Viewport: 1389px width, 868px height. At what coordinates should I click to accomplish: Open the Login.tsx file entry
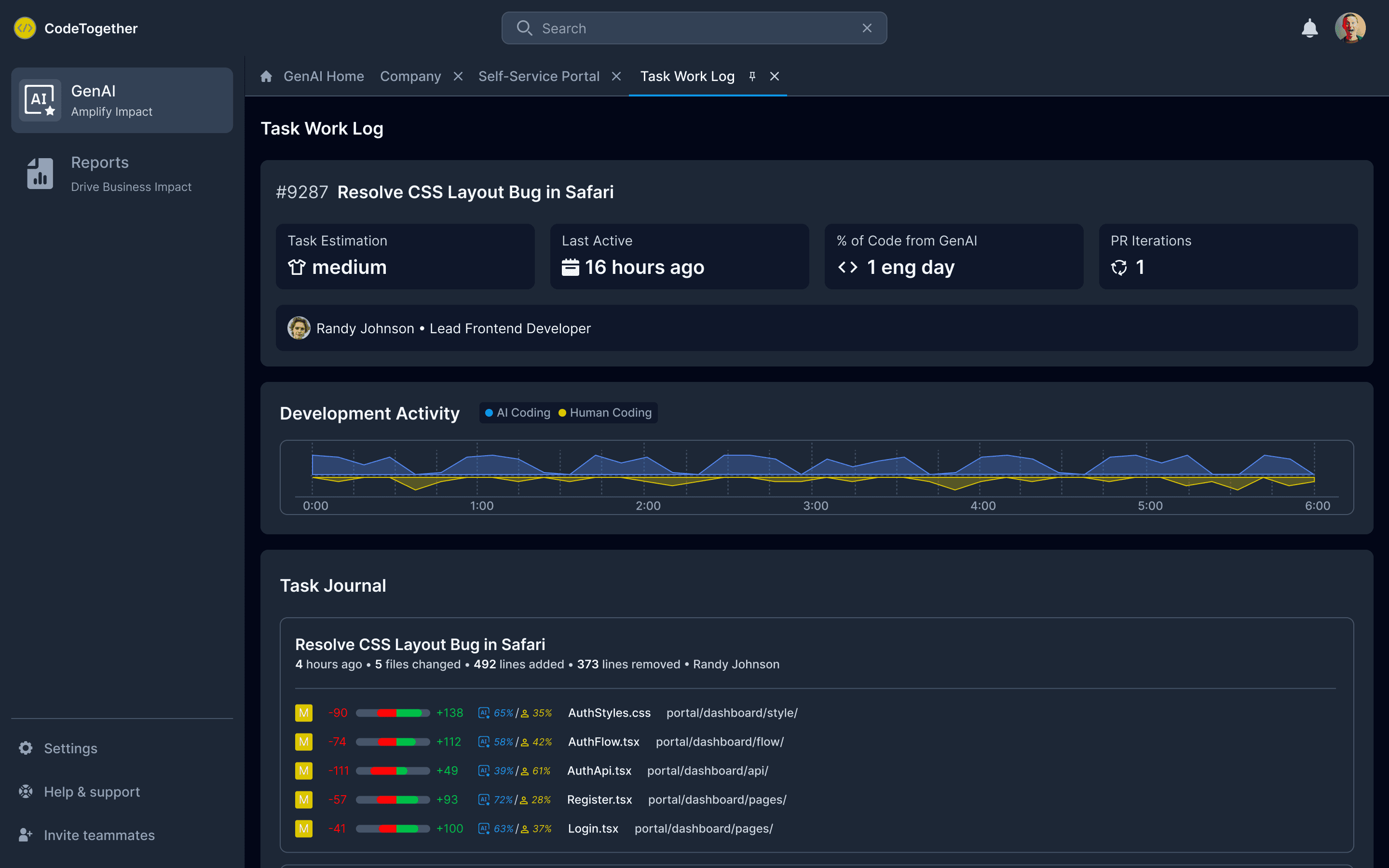593,828
